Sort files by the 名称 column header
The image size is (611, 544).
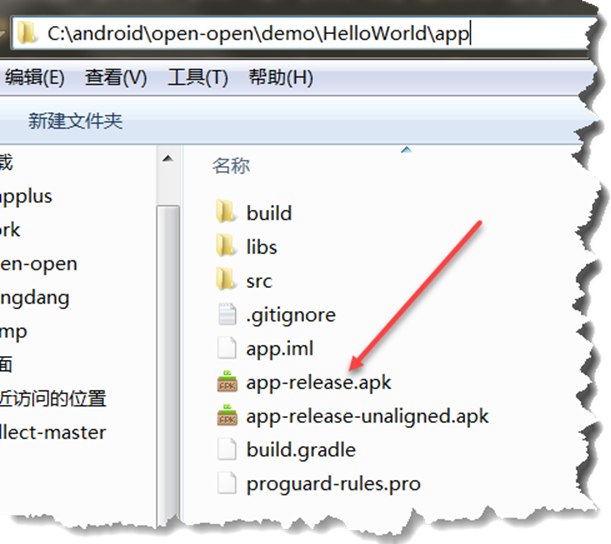pyautogui.click(x=231, y=166)
